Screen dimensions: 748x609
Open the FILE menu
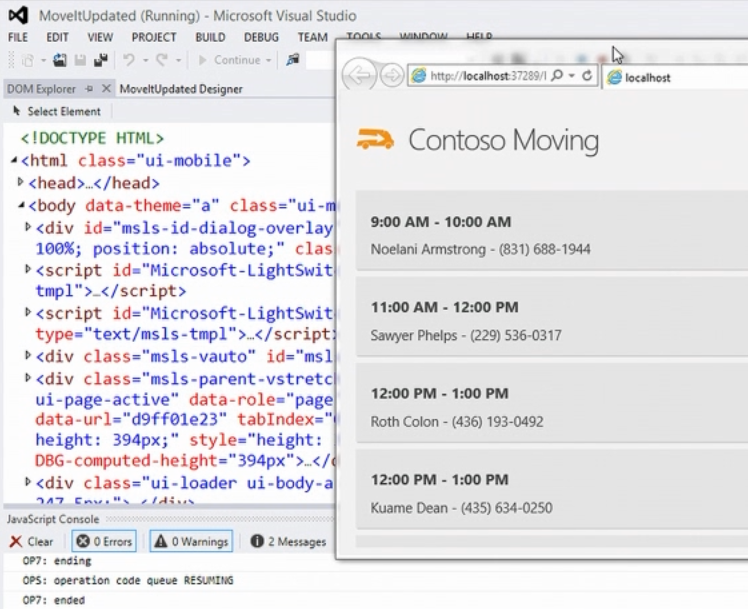point(18,37)
